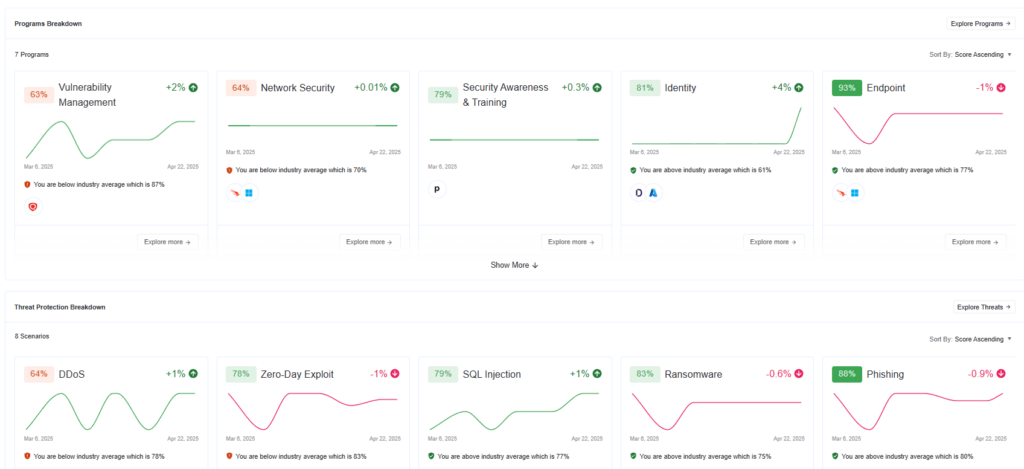Click the Windows logo icon in Endpoint card
This screenshot has width=1024, height=469.
(854, 193)
